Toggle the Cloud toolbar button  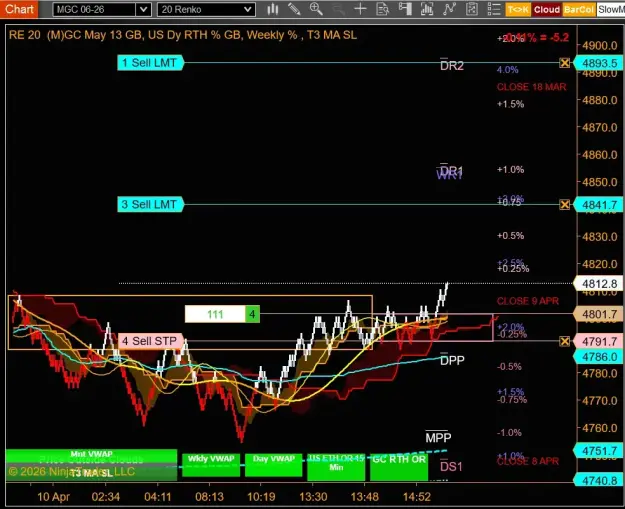click(547, 10)
